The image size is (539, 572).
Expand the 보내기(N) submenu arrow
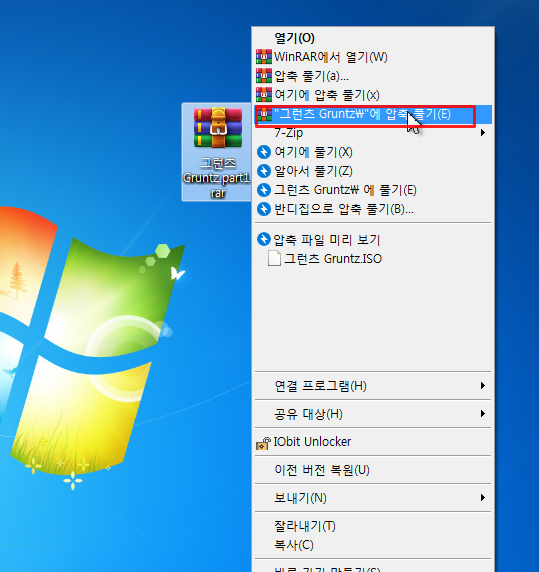[x=483, y=498]
